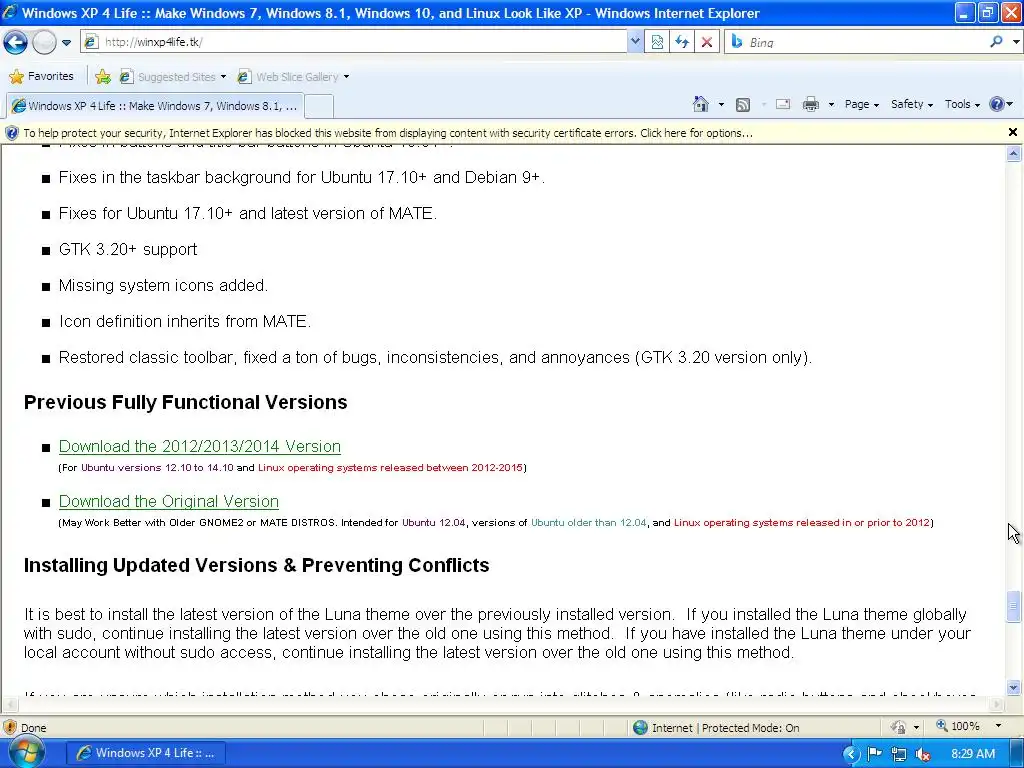This screenshot has width=1024, height=768.
Task: Open Suggested Sites dropdown
Action: pyautogui.click(x=173, y=76)
